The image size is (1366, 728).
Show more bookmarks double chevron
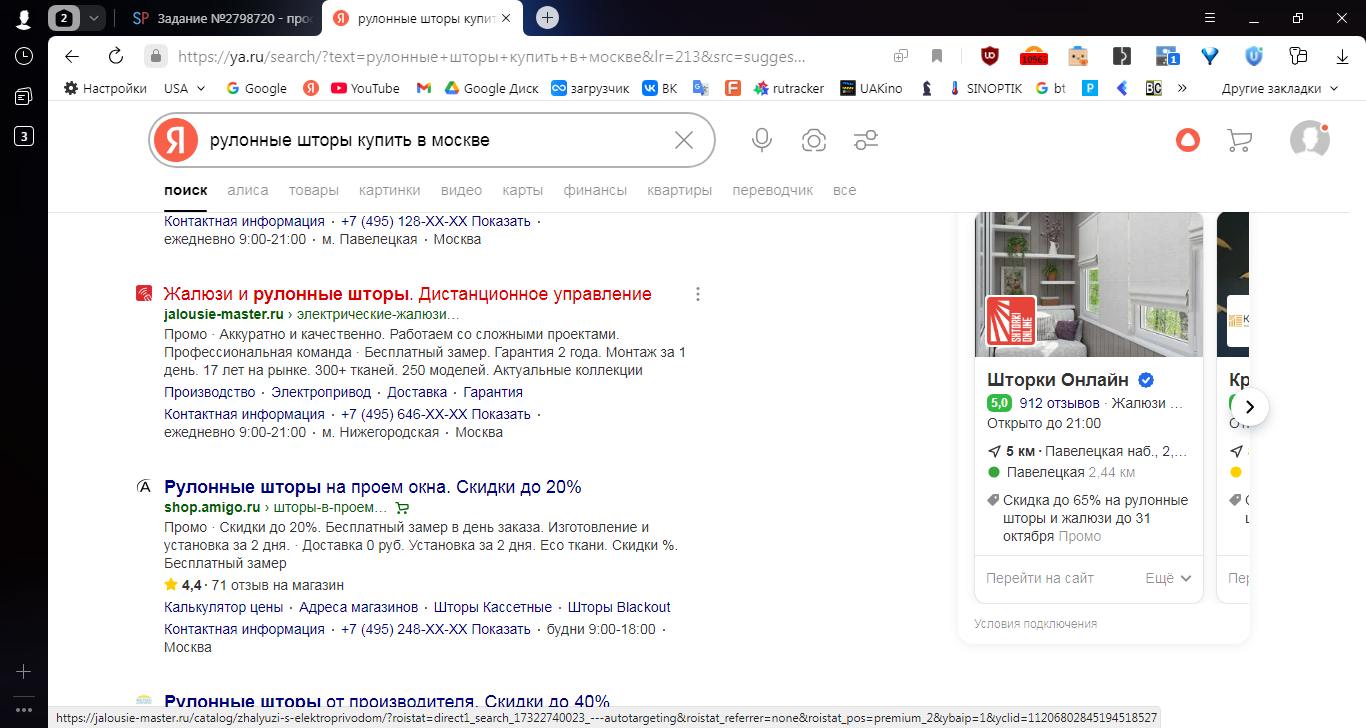[x=1183, y=88]
